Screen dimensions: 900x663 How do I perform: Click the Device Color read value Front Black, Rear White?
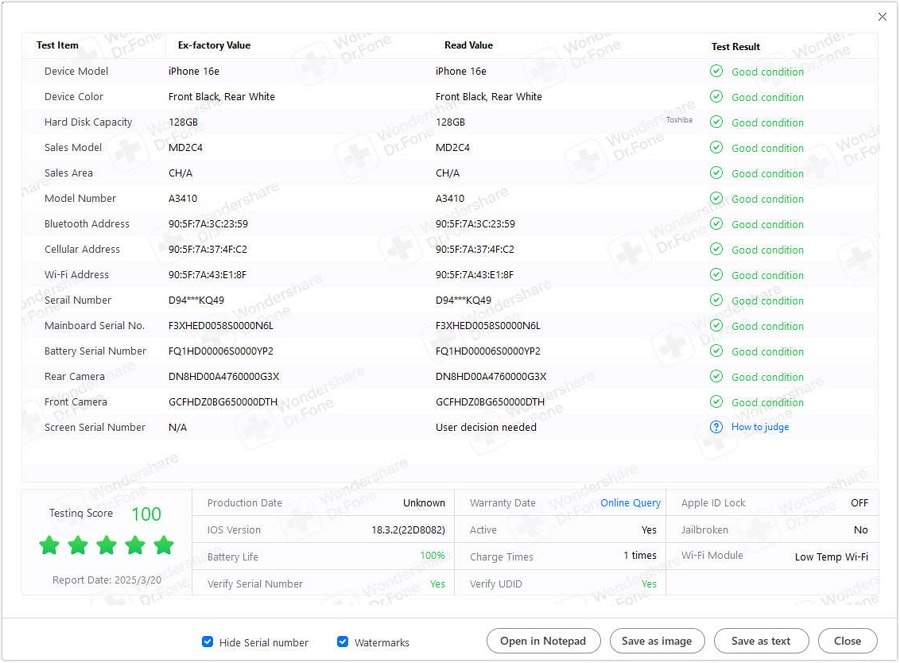pos(488,96)
